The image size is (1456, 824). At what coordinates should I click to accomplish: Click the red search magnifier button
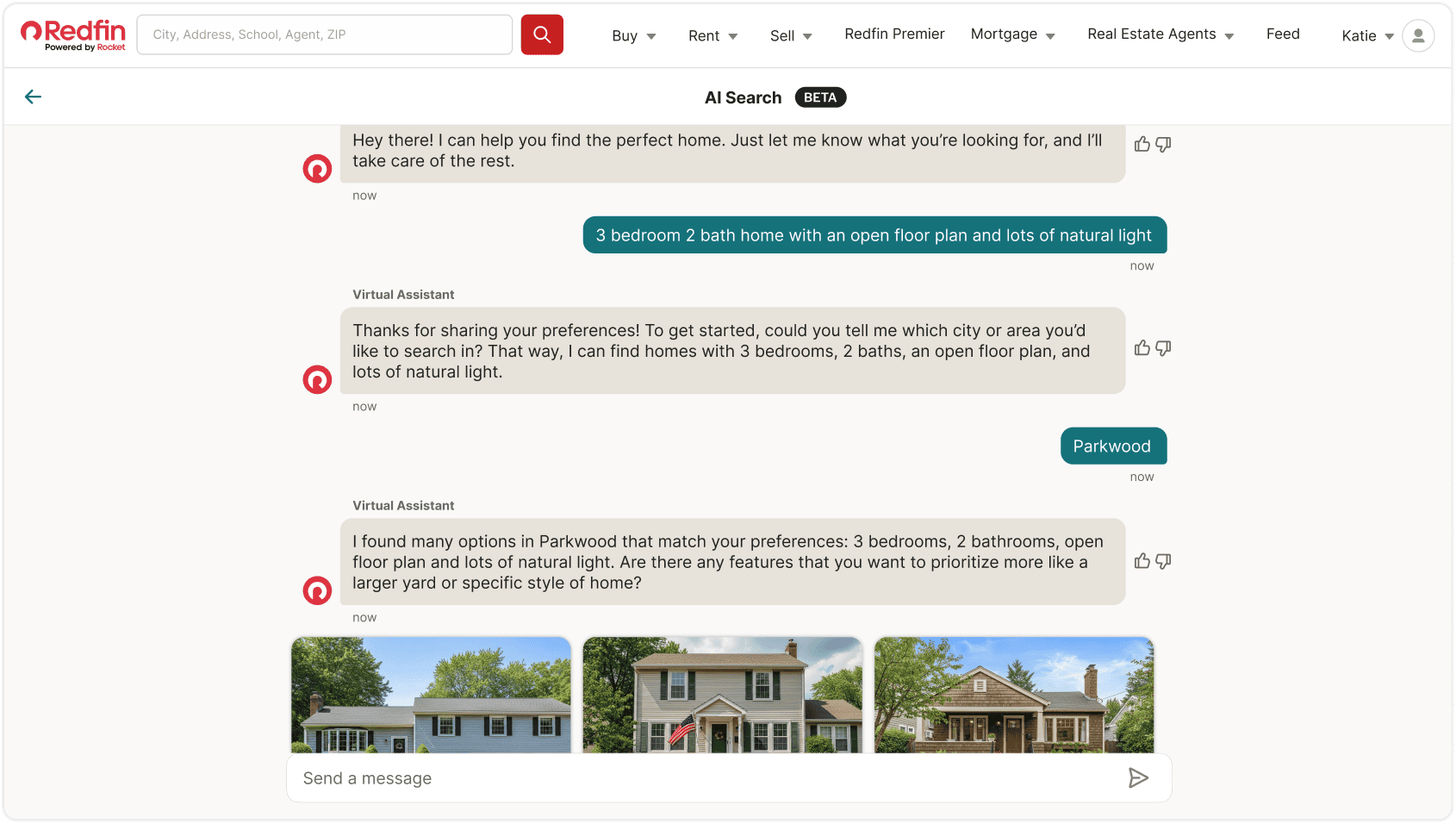542,34
